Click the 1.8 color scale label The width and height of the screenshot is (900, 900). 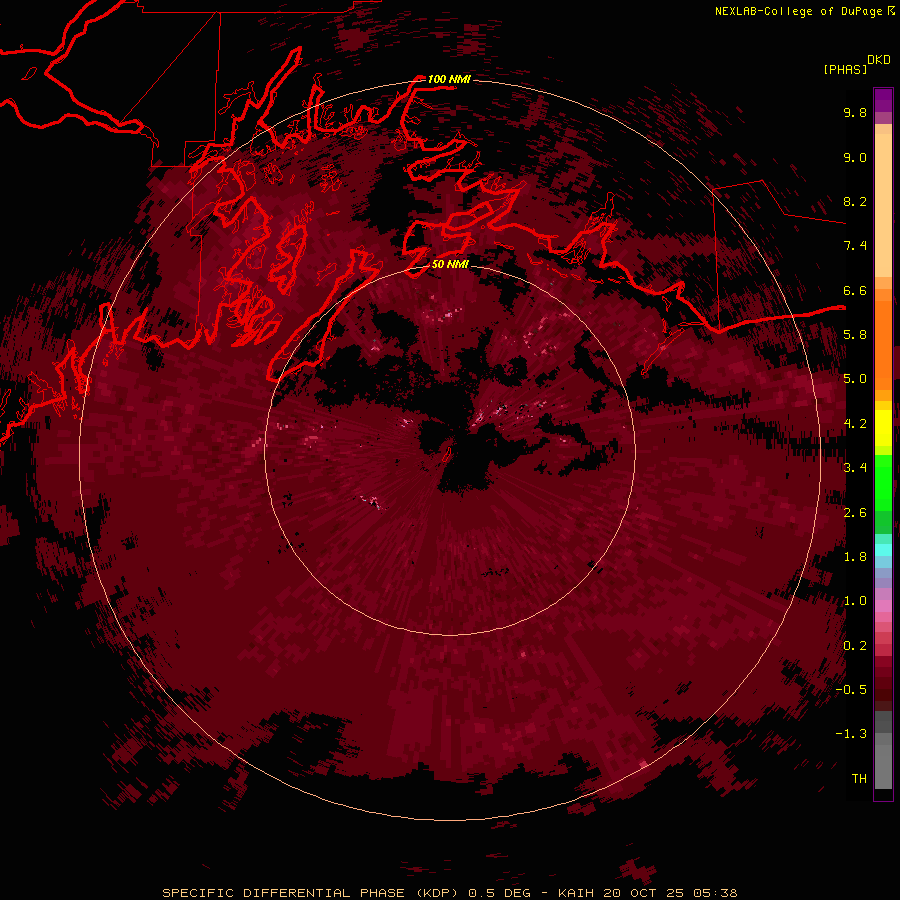click(855, 557)
